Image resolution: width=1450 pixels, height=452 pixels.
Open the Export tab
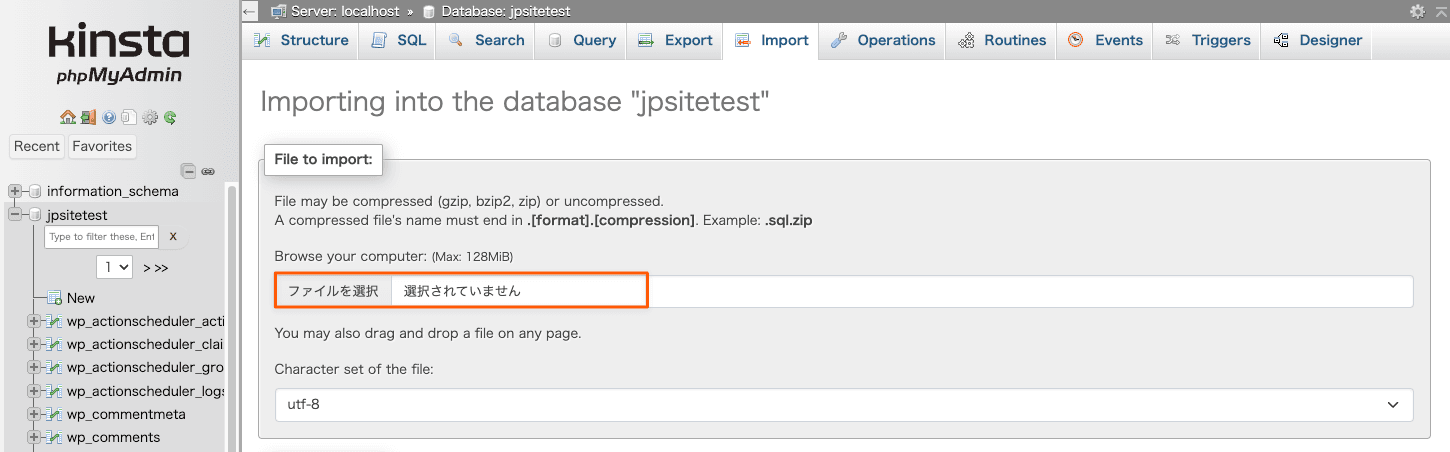coord(676,40)
